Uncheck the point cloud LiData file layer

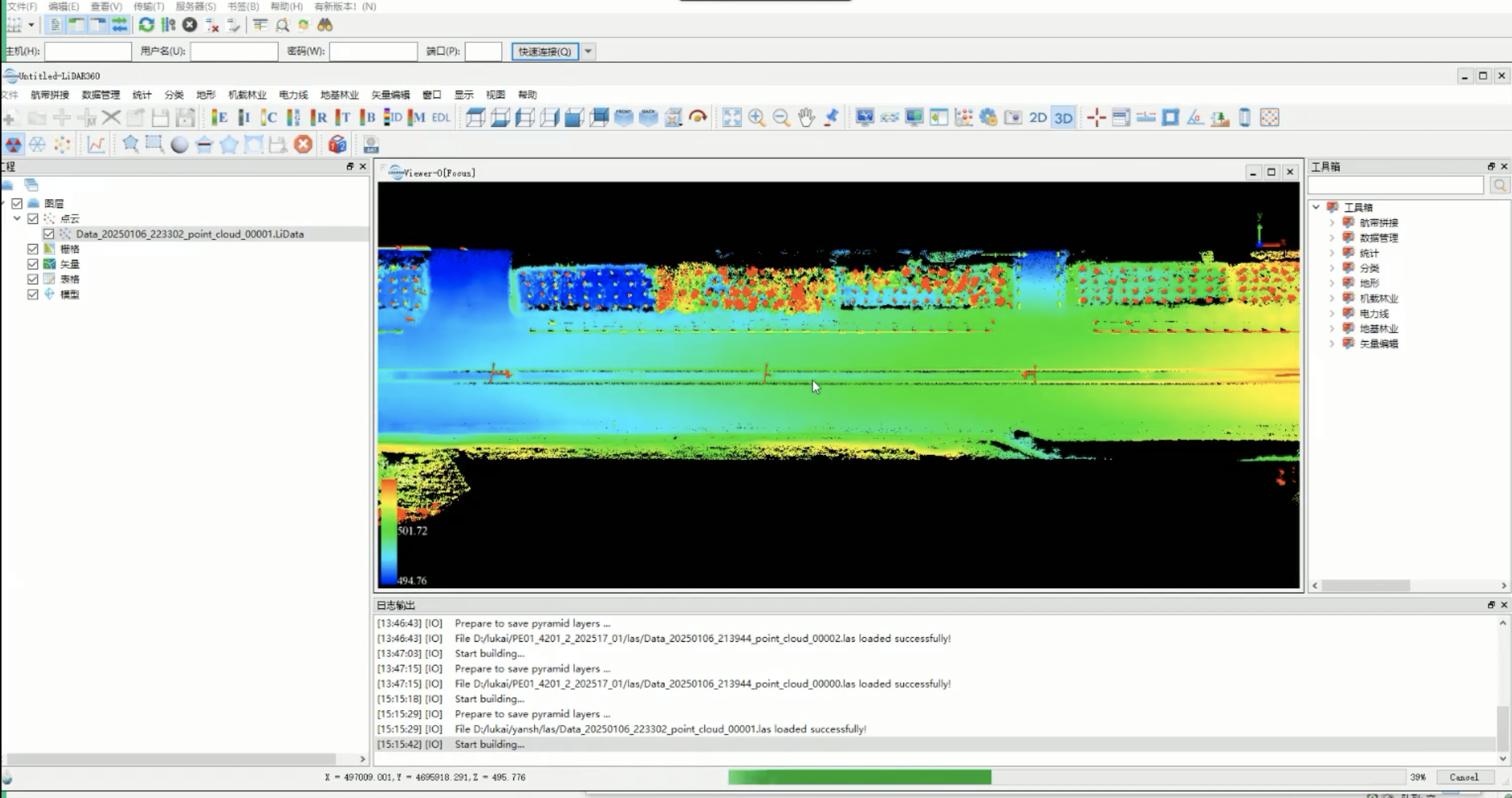click(x=49, y=234)
